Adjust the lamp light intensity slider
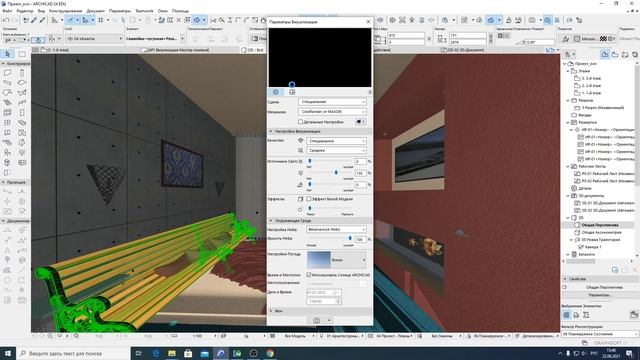 coord(336,173)
